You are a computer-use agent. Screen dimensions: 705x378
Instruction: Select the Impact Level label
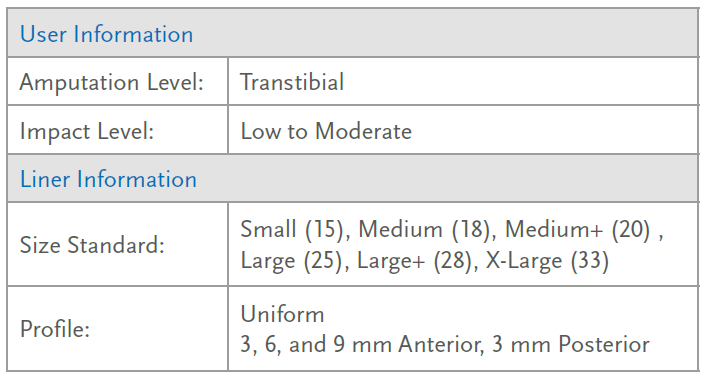tap(87, 132)
